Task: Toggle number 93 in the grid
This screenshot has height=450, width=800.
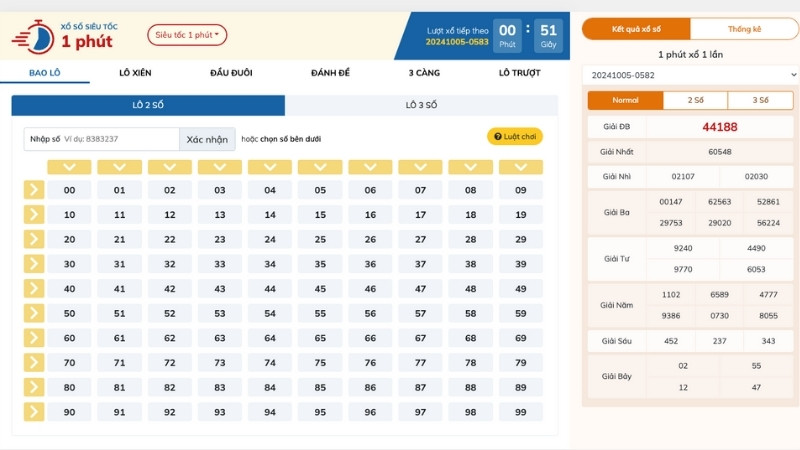Action: 220,412
